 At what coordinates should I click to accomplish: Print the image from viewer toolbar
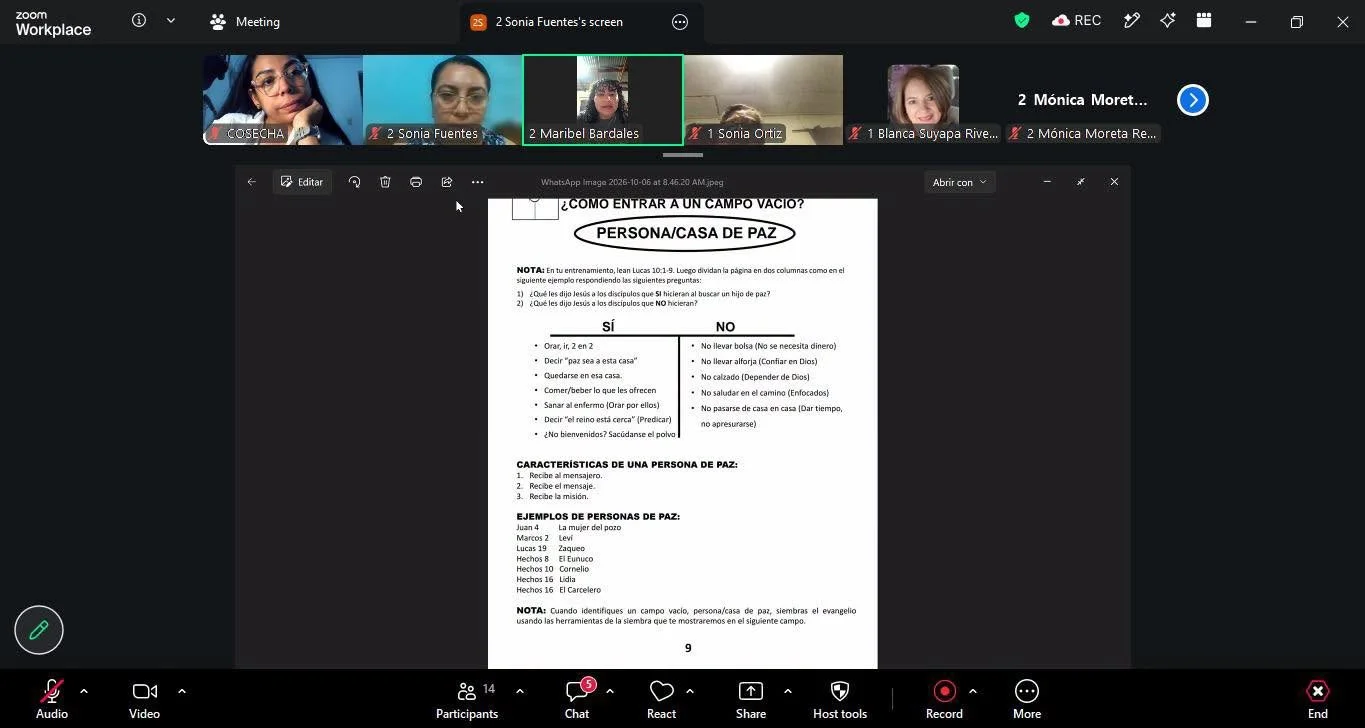[416, 182]
